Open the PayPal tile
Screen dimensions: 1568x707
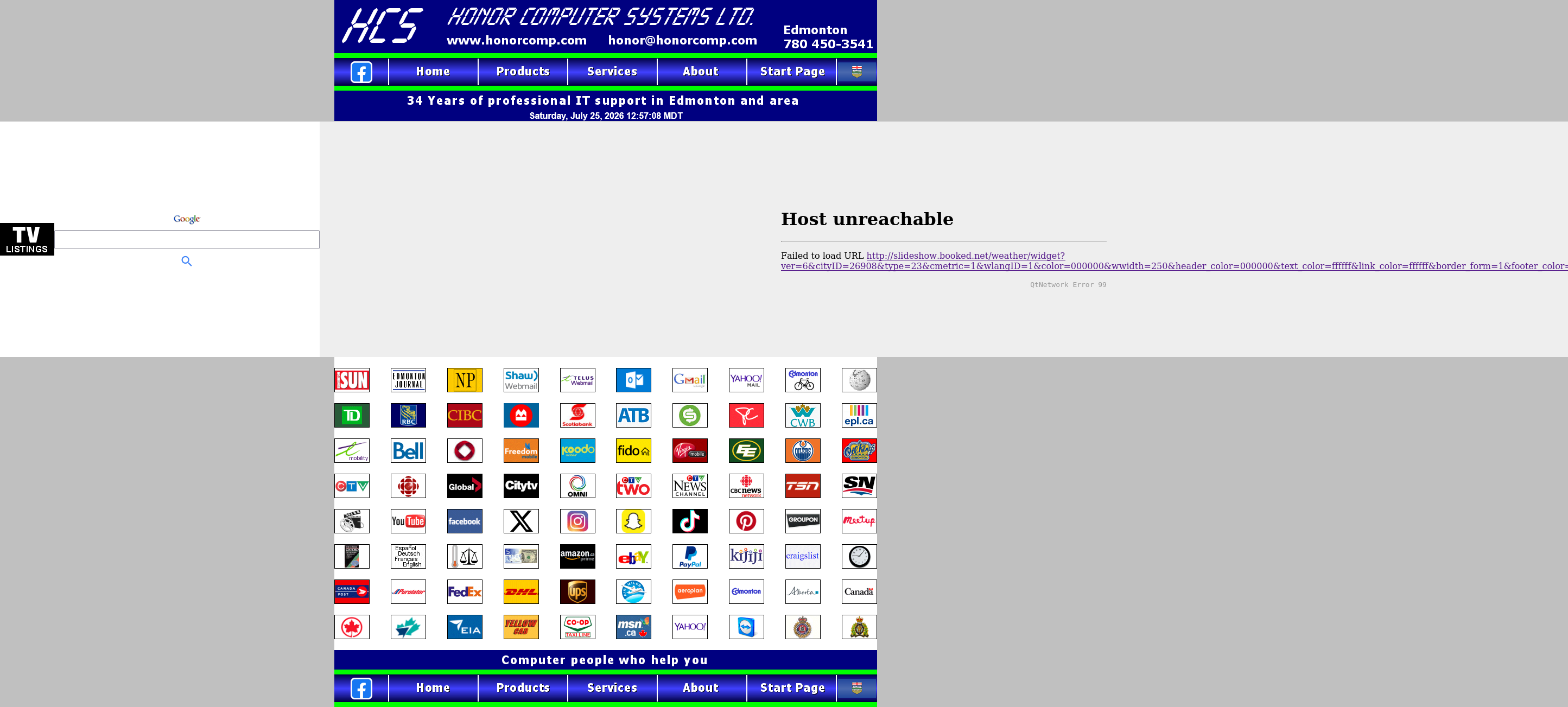[x=690, y=557]
